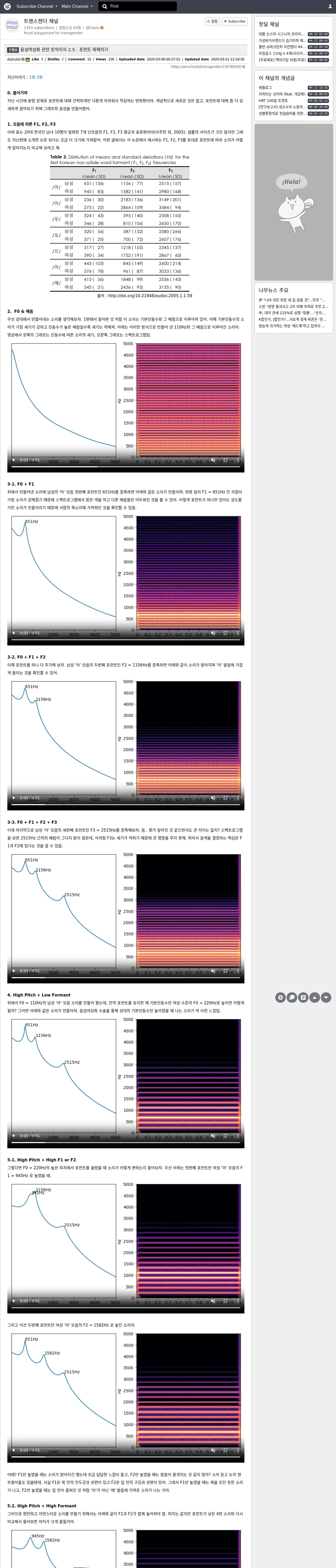
Task: Click the author name daltokki
Action: tap(14, 60)
